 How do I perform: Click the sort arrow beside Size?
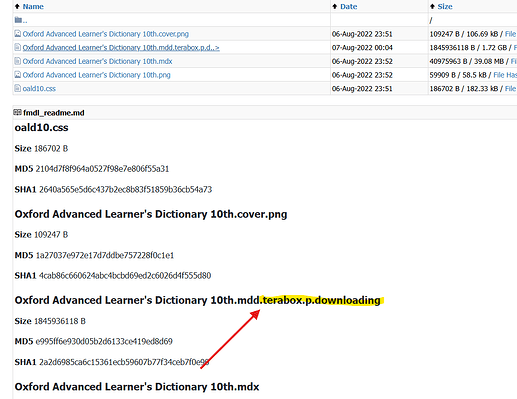[x=432, y=6]
